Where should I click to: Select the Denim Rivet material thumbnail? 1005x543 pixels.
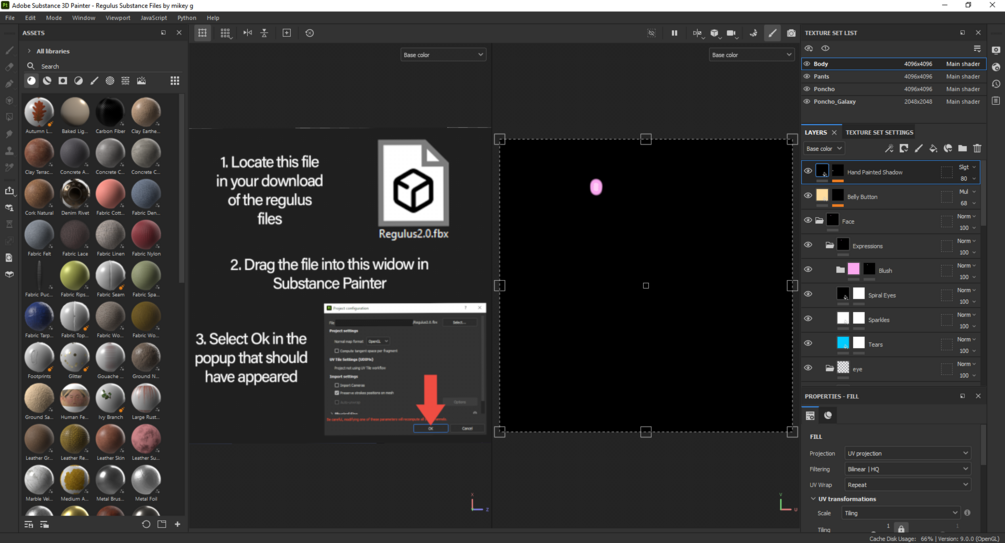point(75,194)
